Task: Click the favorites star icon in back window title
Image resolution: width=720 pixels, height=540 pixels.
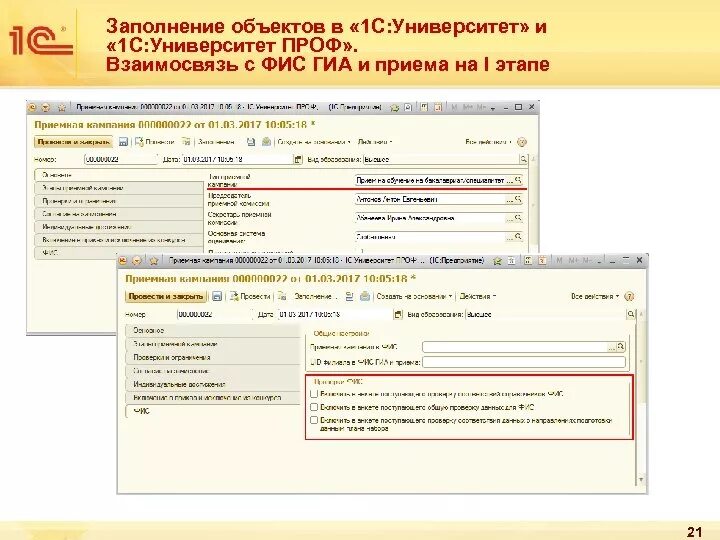Action: (62, 107)
